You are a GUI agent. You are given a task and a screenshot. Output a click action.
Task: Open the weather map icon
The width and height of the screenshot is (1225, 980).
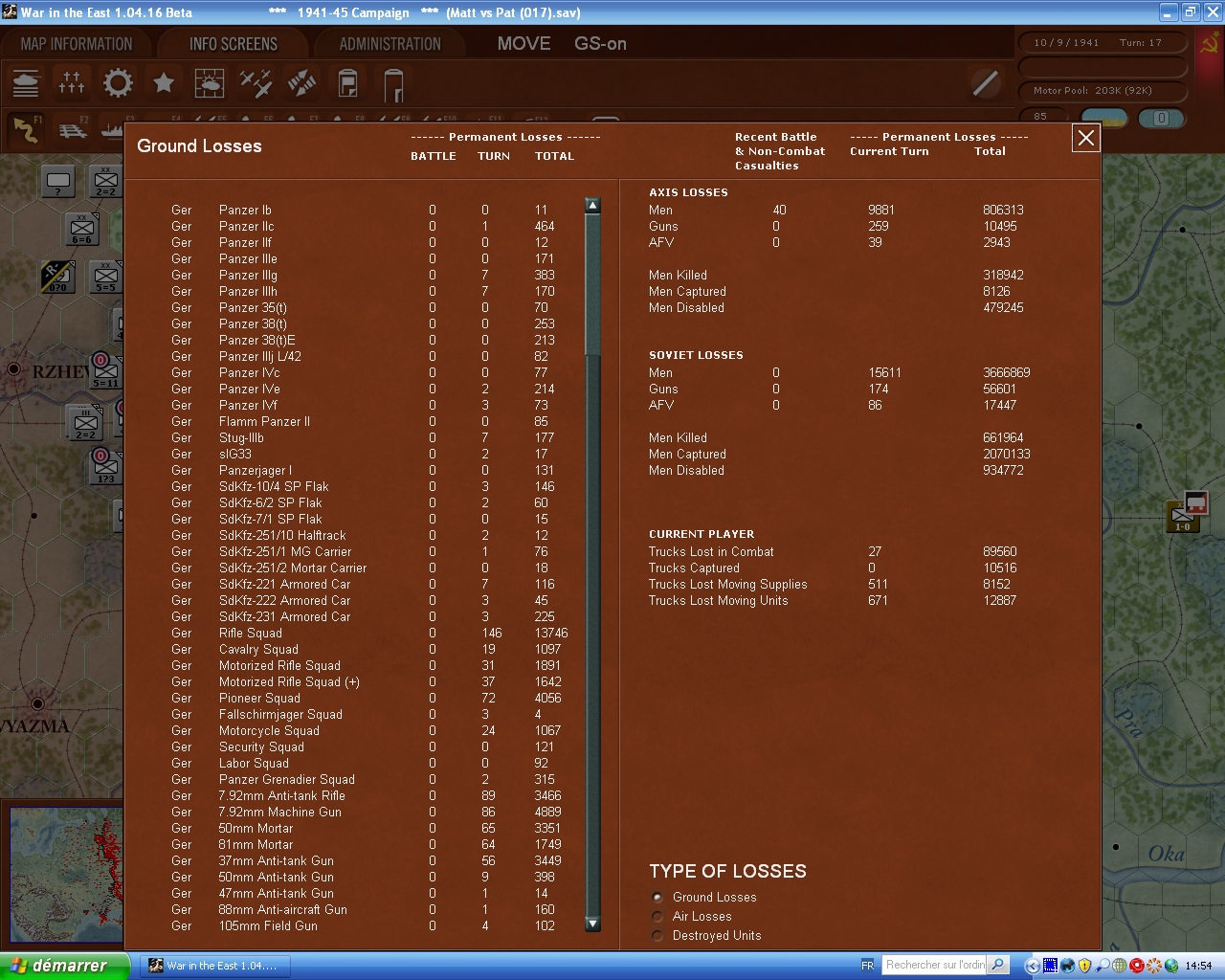pyautogui.click(x=210, y=83)
